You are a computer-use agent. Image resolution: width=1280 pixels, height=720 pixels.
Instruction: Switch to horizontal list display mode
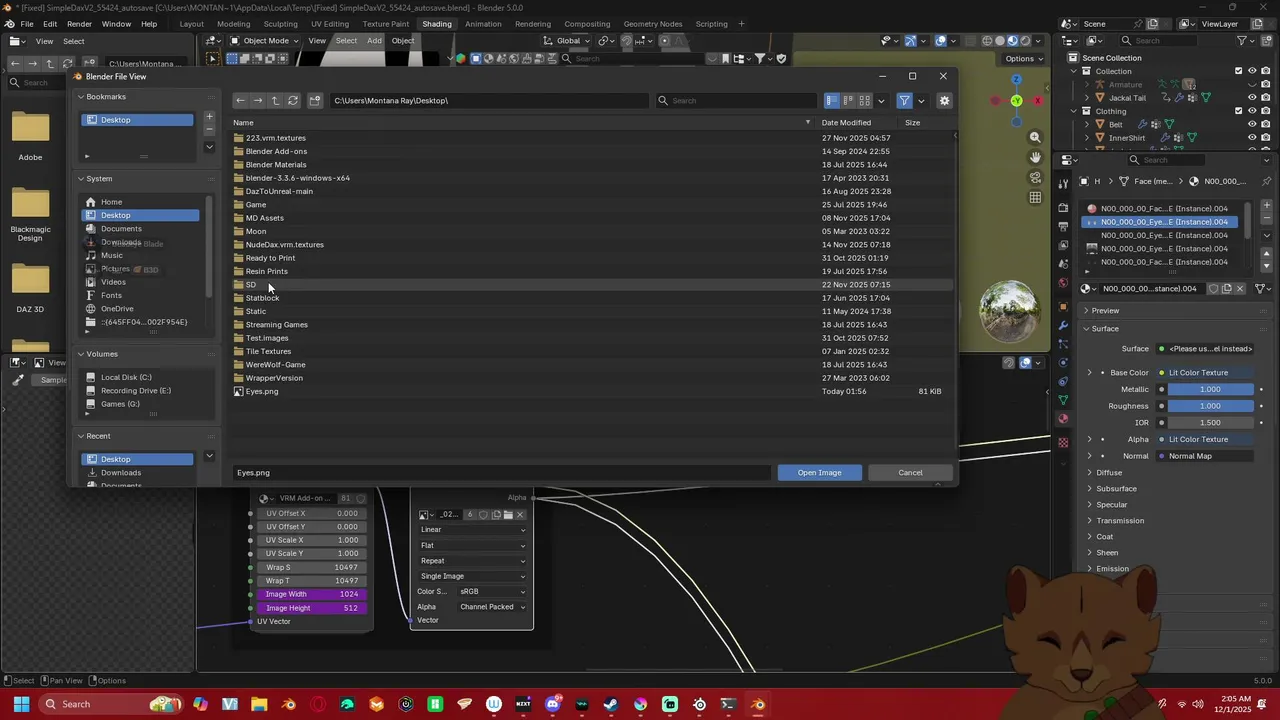coord(848,100)
